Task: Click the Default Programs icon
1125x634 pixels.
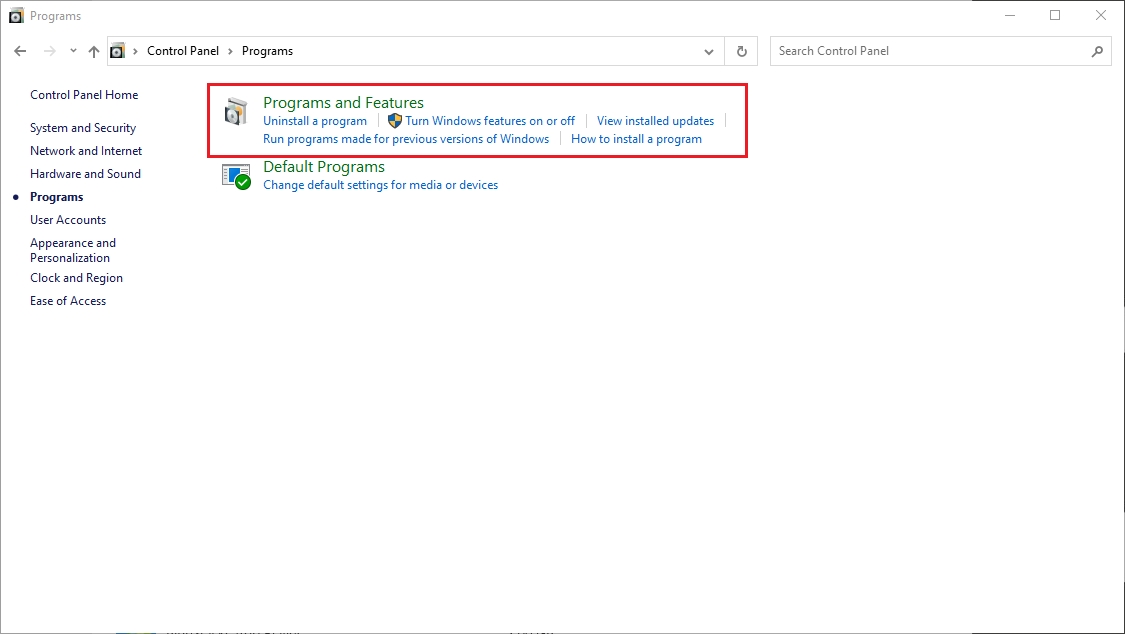Action: click(x=236, y=176)
